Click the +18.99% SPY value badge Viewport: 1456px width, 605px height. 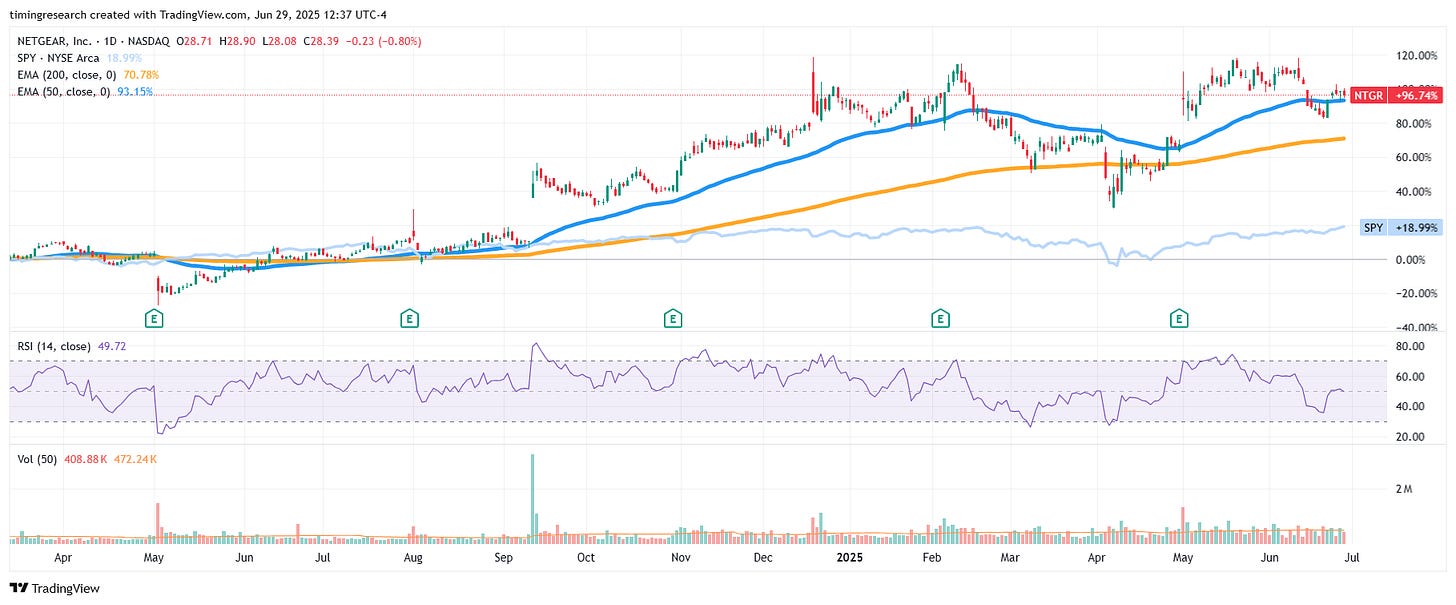[1415, 228]
